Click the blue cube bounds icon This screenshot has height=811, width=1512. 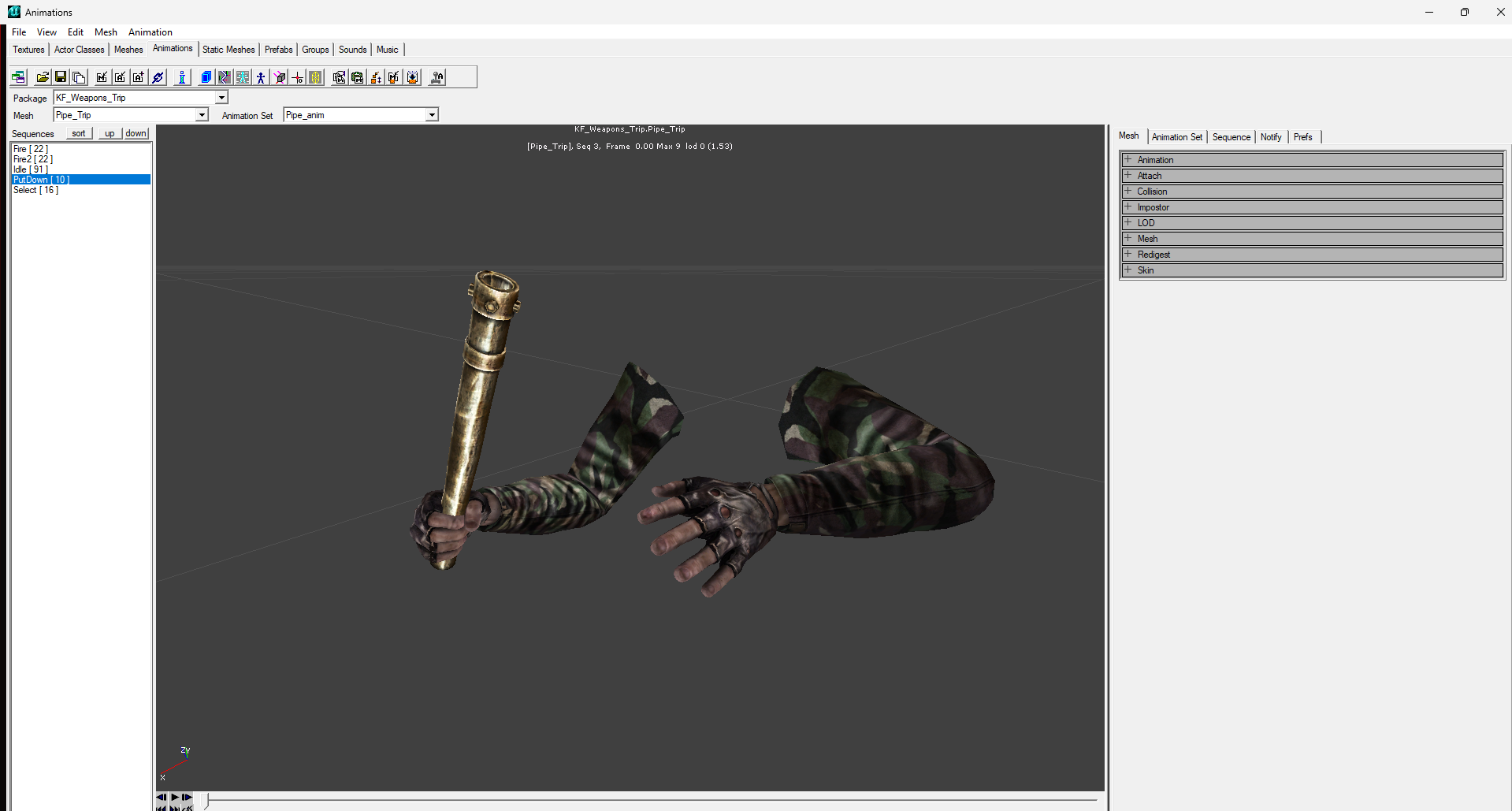[206, 77]
